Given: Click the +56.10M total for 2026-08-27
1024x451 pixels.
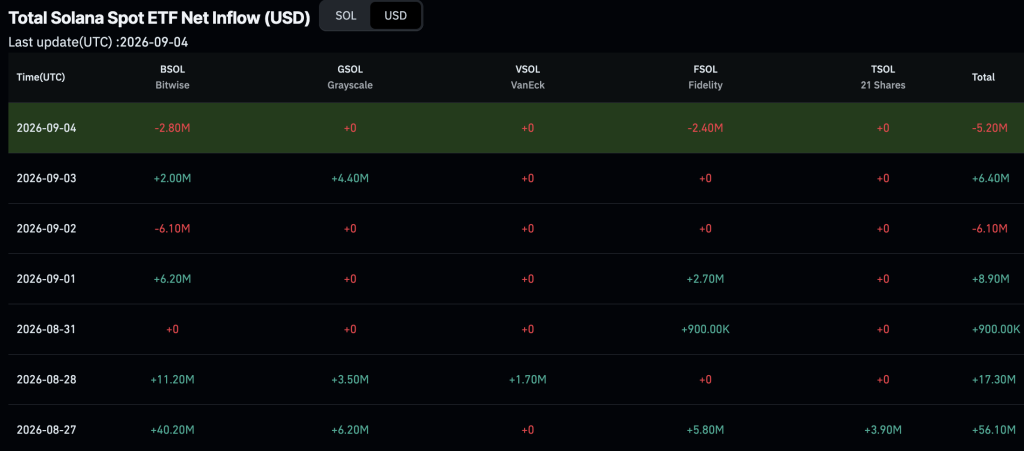Looking at the screenshot, I should tap(994, 429).
